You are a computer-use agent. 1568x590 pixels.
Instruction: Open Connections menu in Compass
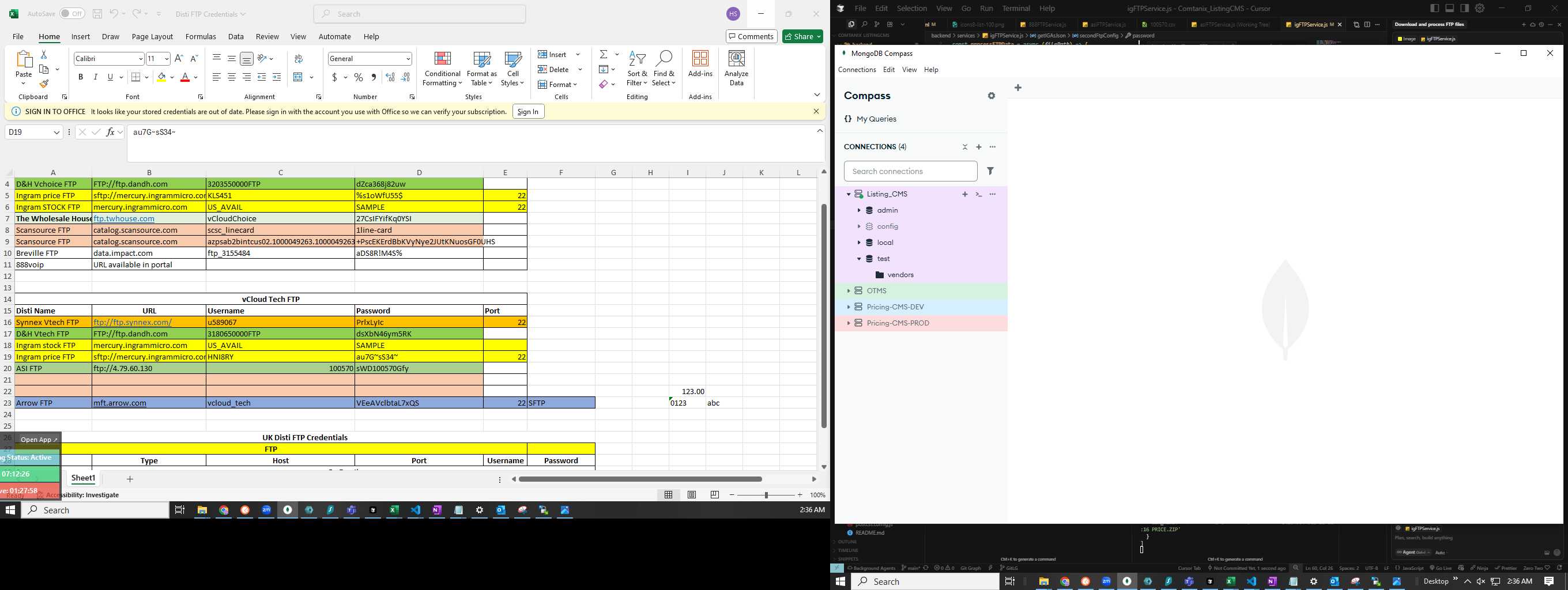click(857, 70)
